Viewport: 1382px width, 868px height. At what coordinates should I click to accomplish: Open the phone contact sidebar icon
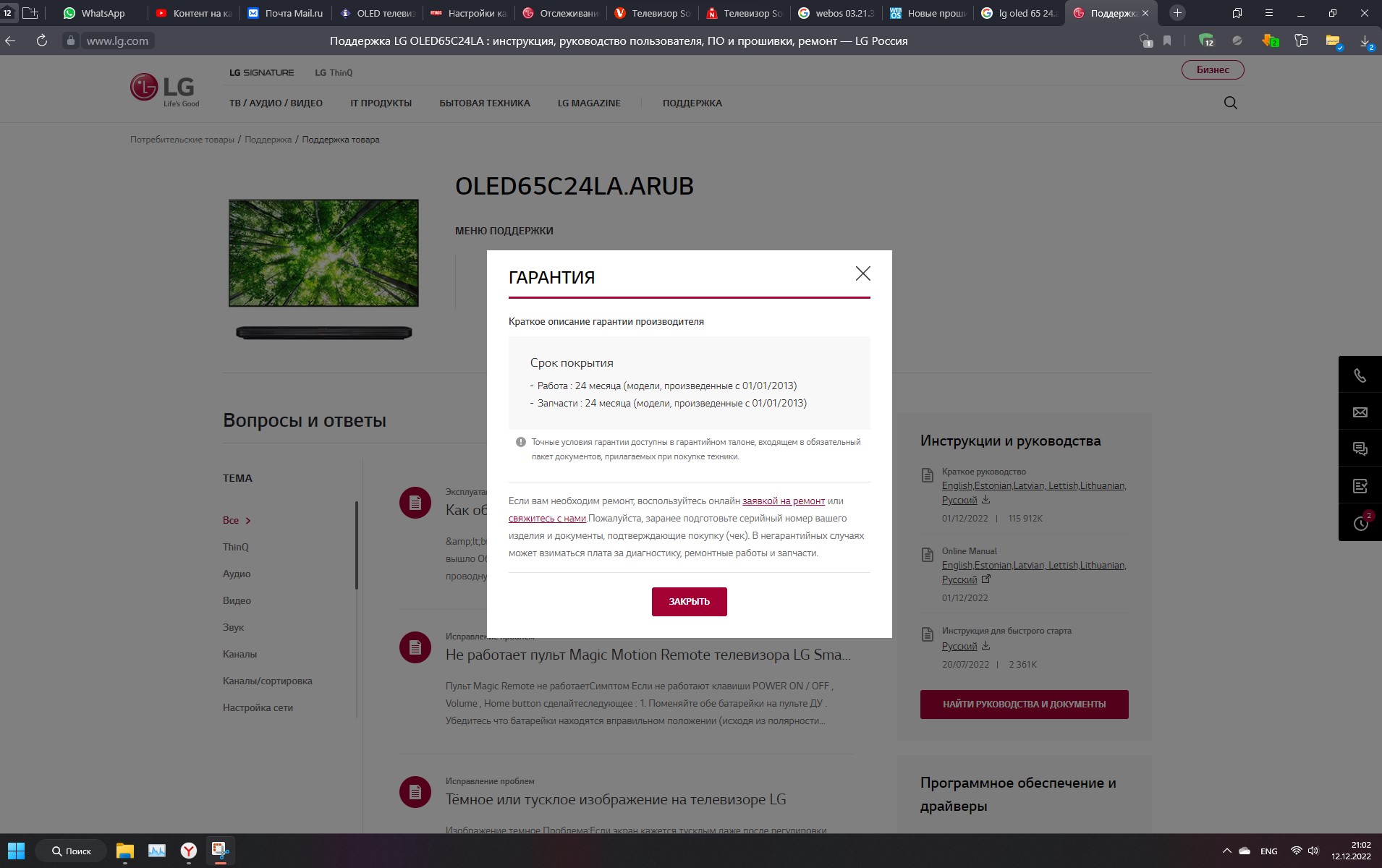tap(1360, 375)
